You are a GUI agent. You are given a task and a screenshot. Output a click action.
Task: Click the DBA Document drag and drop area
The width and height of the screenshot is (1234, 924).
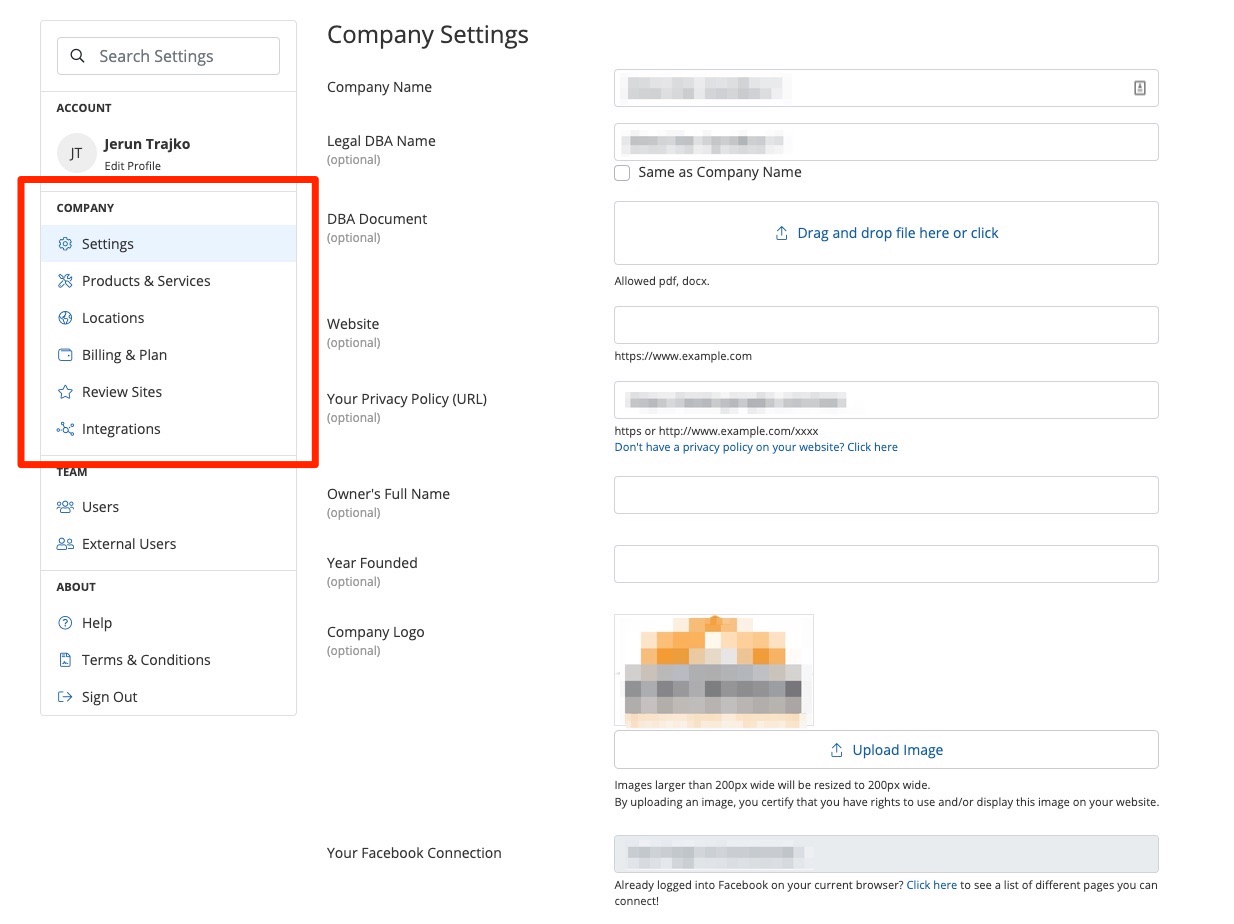tap(885, 233)
